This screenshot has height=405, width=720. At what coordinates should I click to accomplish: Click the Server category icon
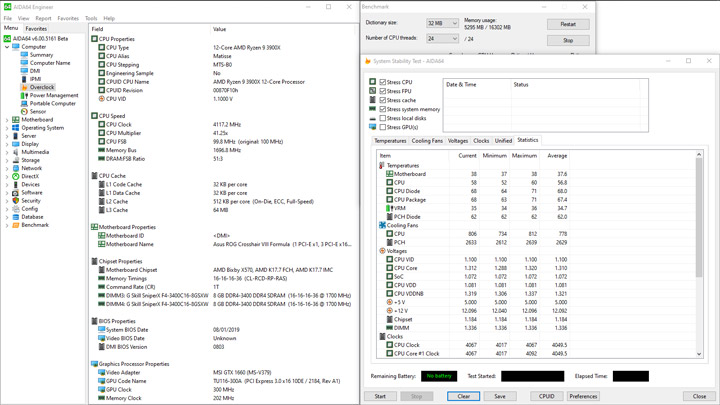click(x=16, y=136)
